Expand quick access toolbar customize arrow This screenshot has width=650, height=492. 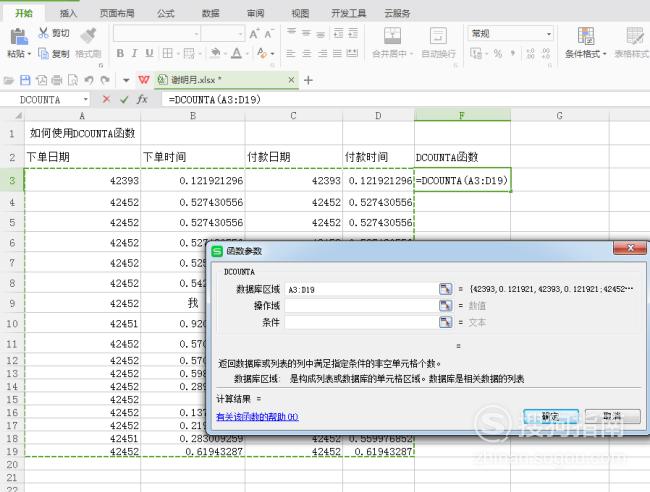coord(126,80)
